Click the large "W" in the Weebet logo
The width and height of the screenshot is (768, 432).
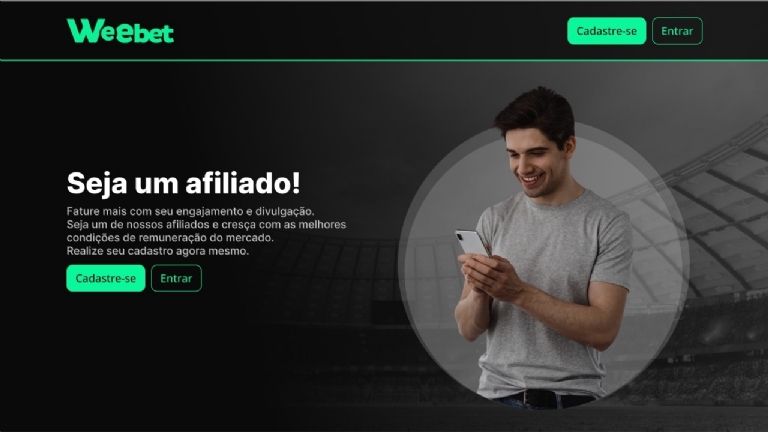85,30
